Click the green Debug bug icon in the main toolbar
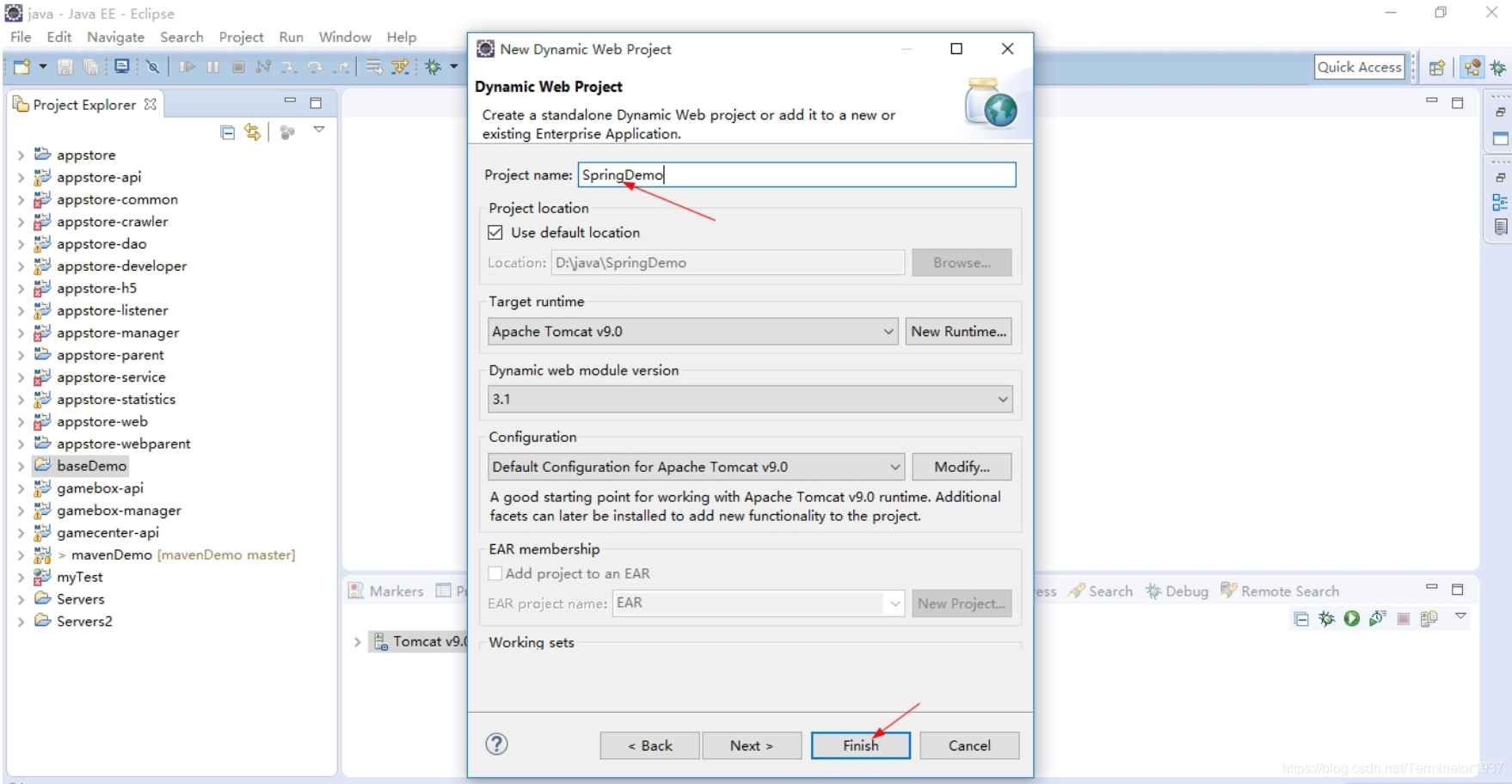The height and width of the screenshot is (784, 1512). (433, 67)
